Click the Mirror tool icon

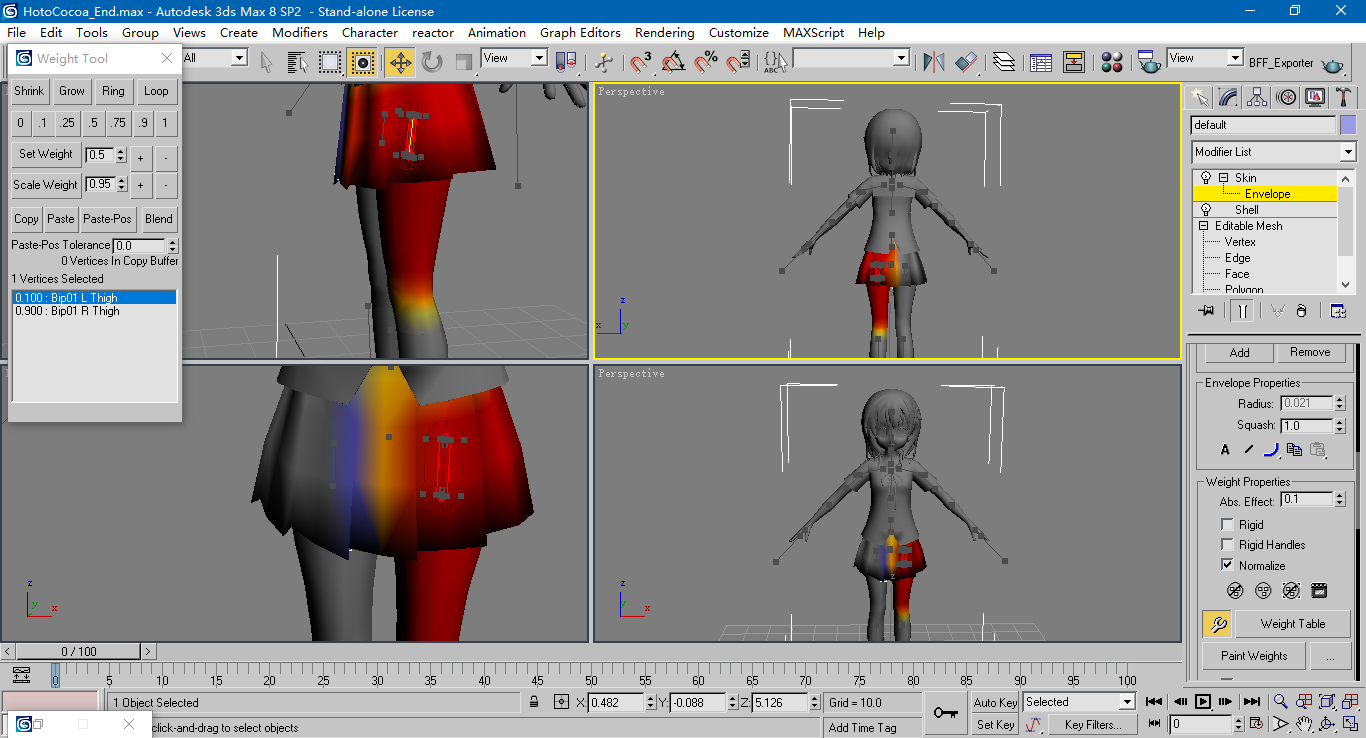[x=934, y=63]
